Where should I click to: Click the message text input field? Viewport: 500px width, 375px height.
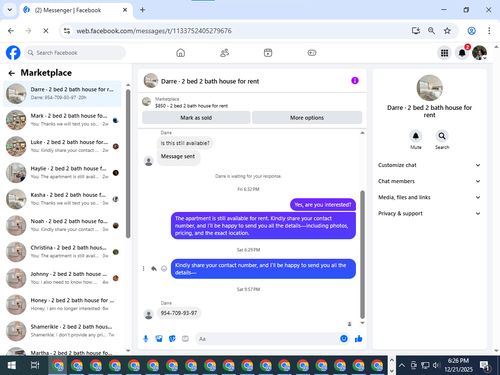tap(267, 339)
